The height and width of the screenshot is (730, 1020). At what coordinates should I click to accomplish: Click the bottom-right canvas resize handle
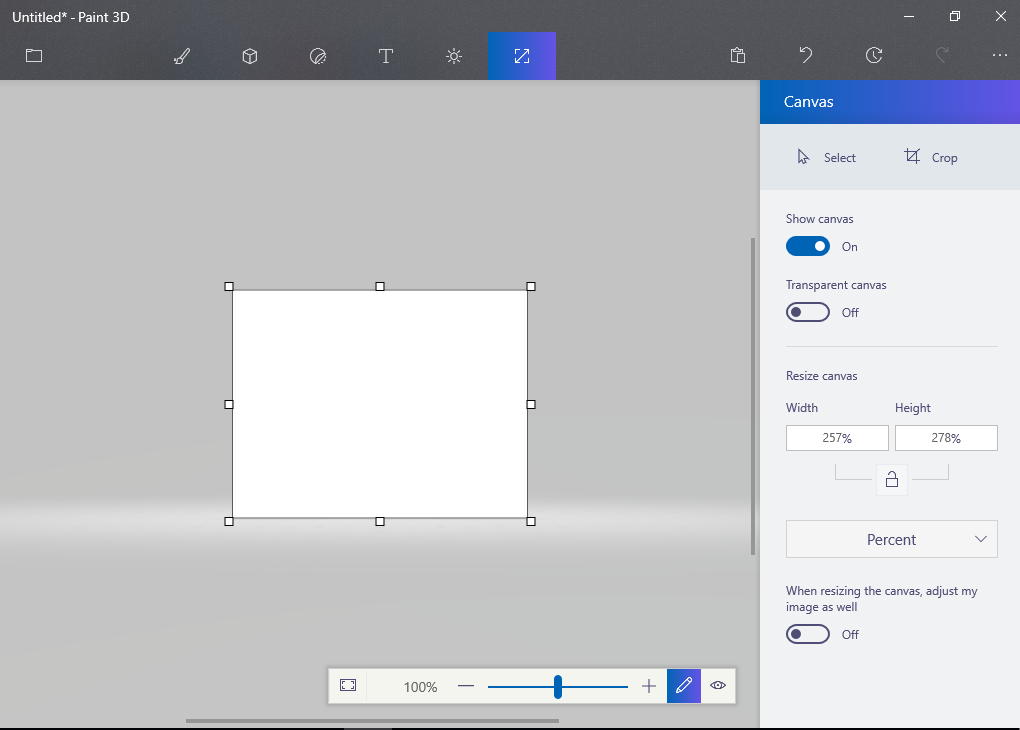[531, 521]
